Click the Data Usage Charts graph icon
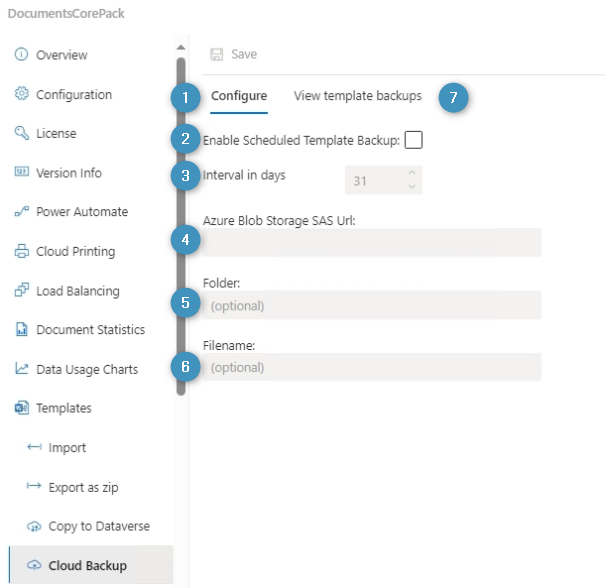This screenshot has width=605, height=588. click(x=21, y=369)
